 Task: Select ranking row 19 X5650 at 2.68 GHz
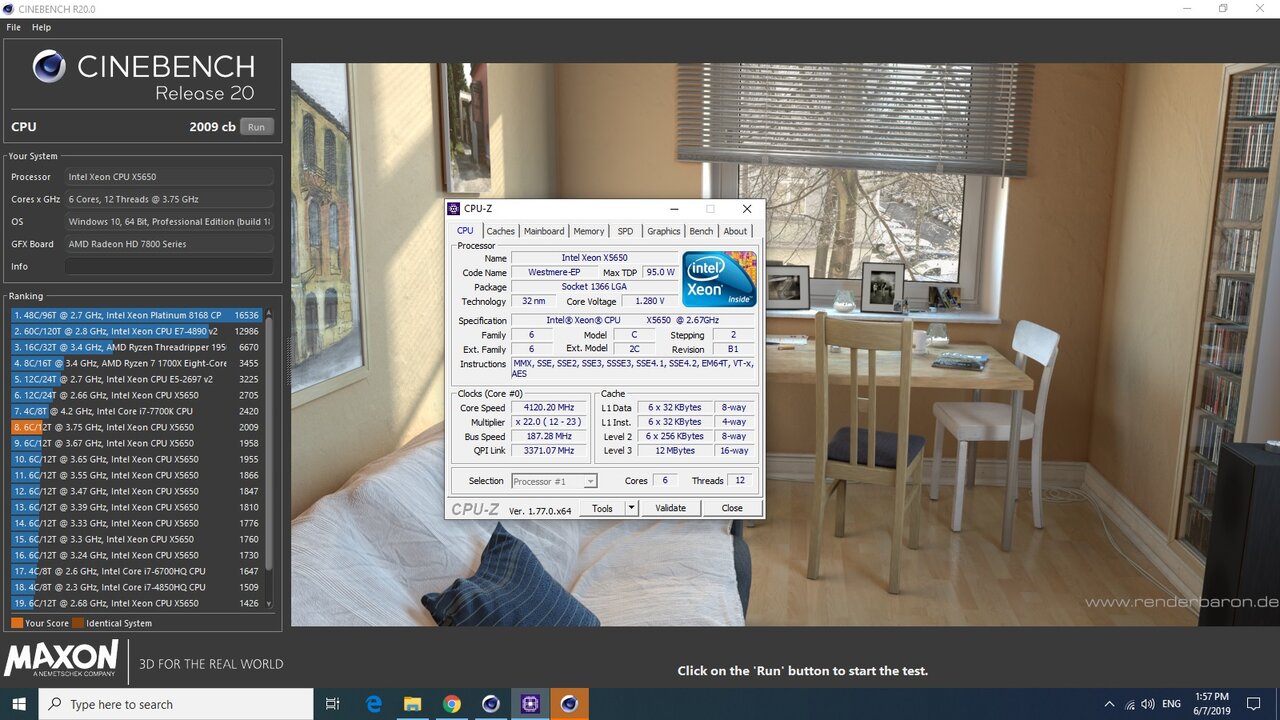click(x=137, y=603)
